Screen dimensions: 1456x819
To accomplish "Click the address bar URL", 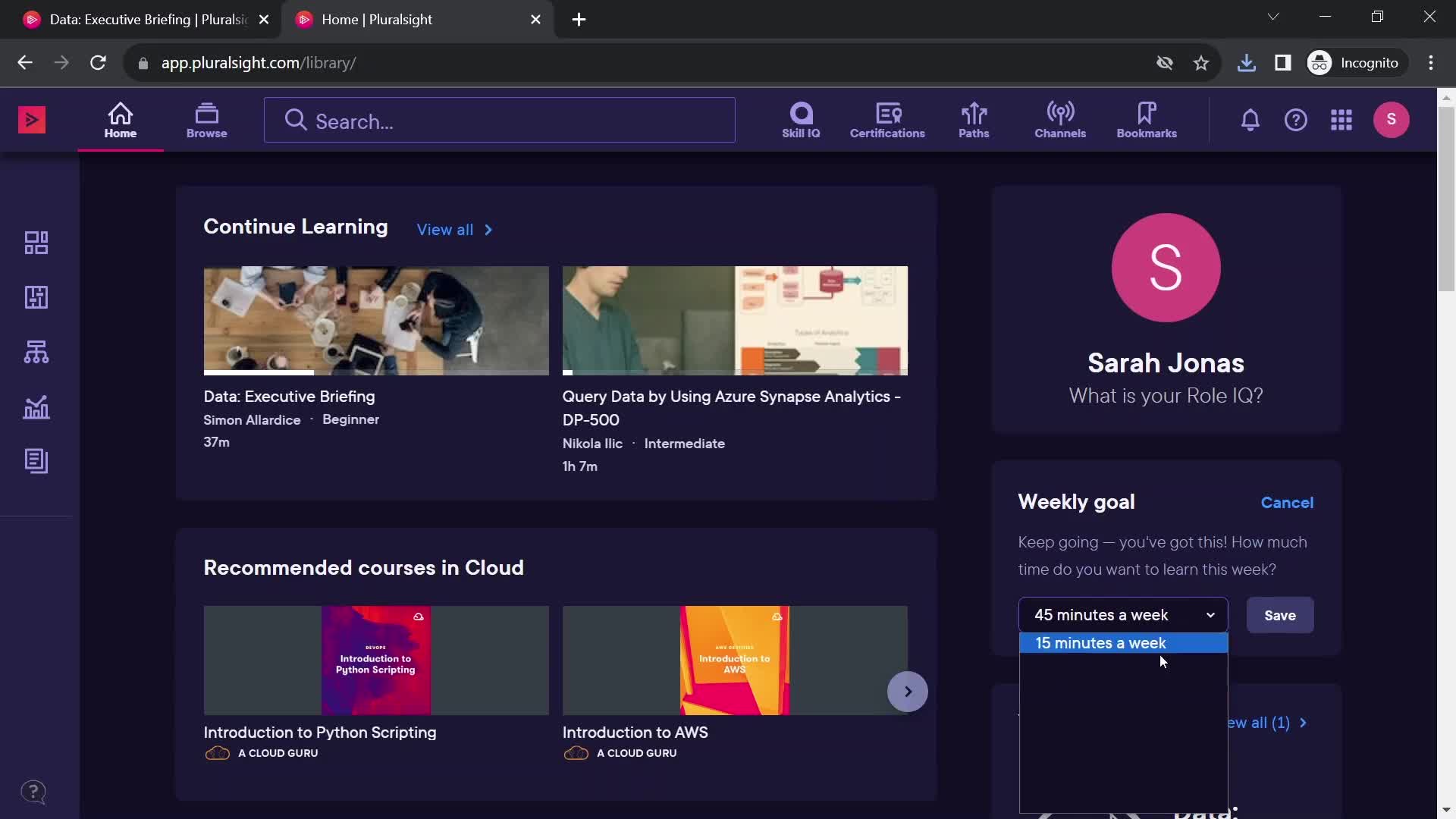I will 259,63.
